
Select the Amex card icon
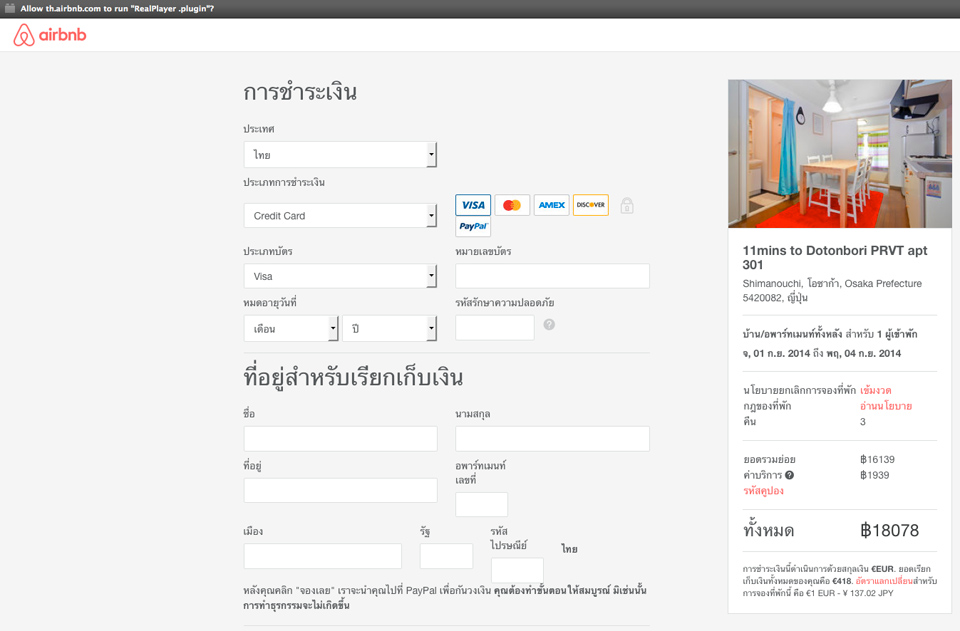coord(551,205)
